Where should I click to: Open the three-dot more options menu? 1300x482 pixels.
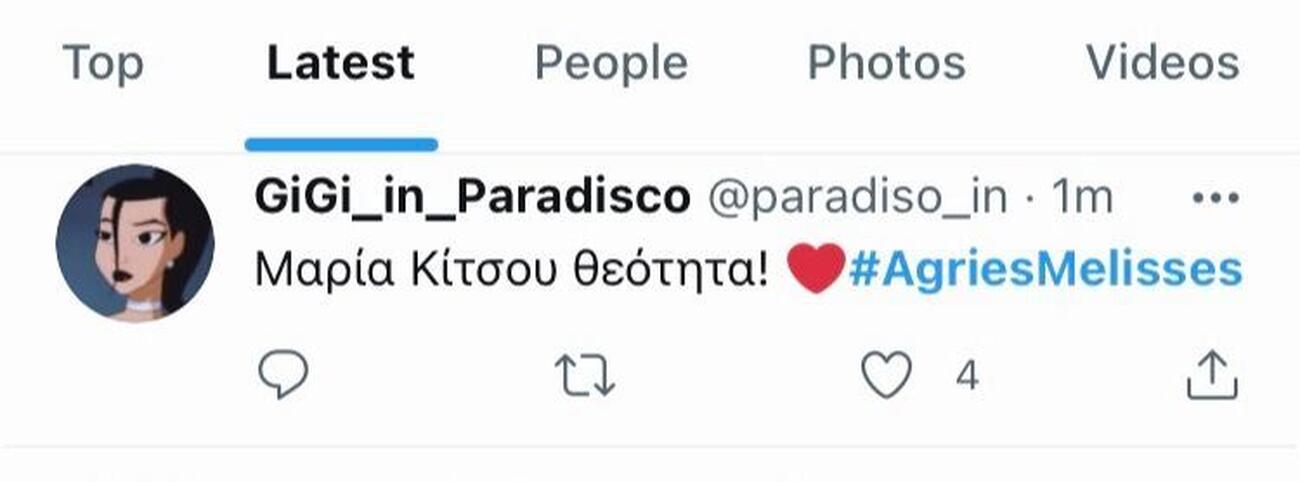click(x=1216, y=198)
